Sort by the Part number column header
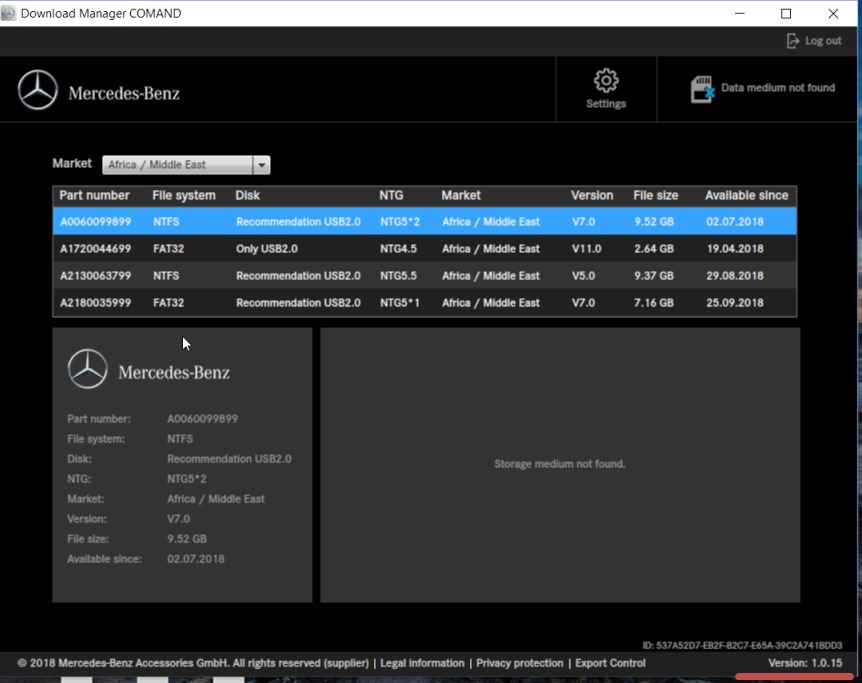This screenshot has width=862, height=683. [94, 195]
